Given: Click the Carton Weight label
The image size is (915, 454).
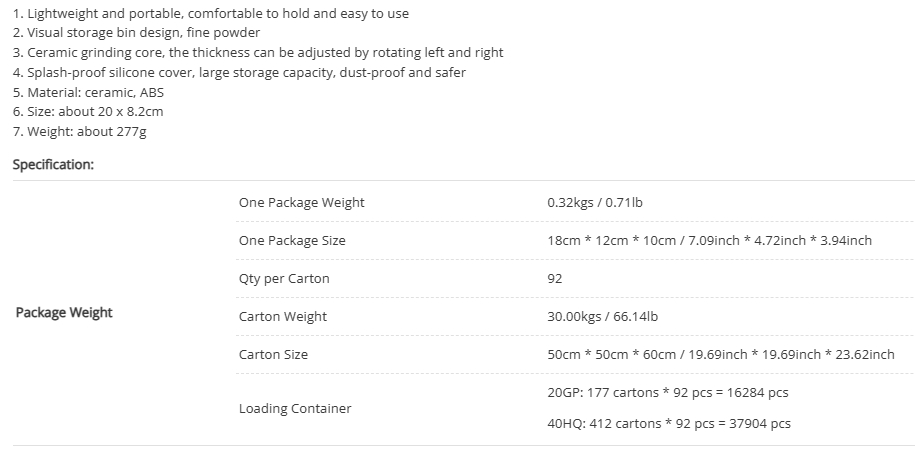Looking at the screenshot, I should point(282,316).
